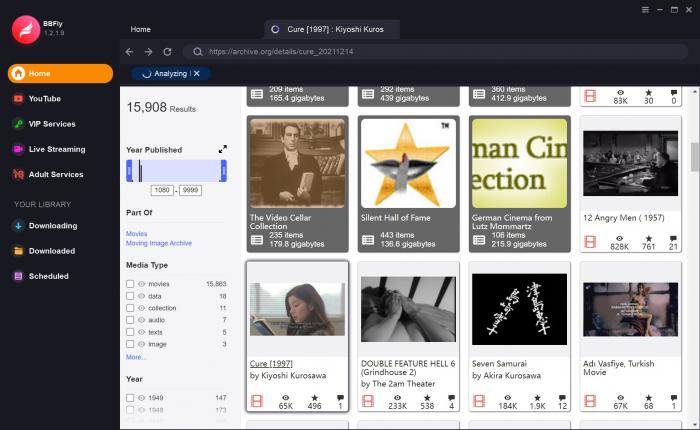Open the Seven Samurai title
Viewport: 700px width, 430px height.
[x=499, y=363]
